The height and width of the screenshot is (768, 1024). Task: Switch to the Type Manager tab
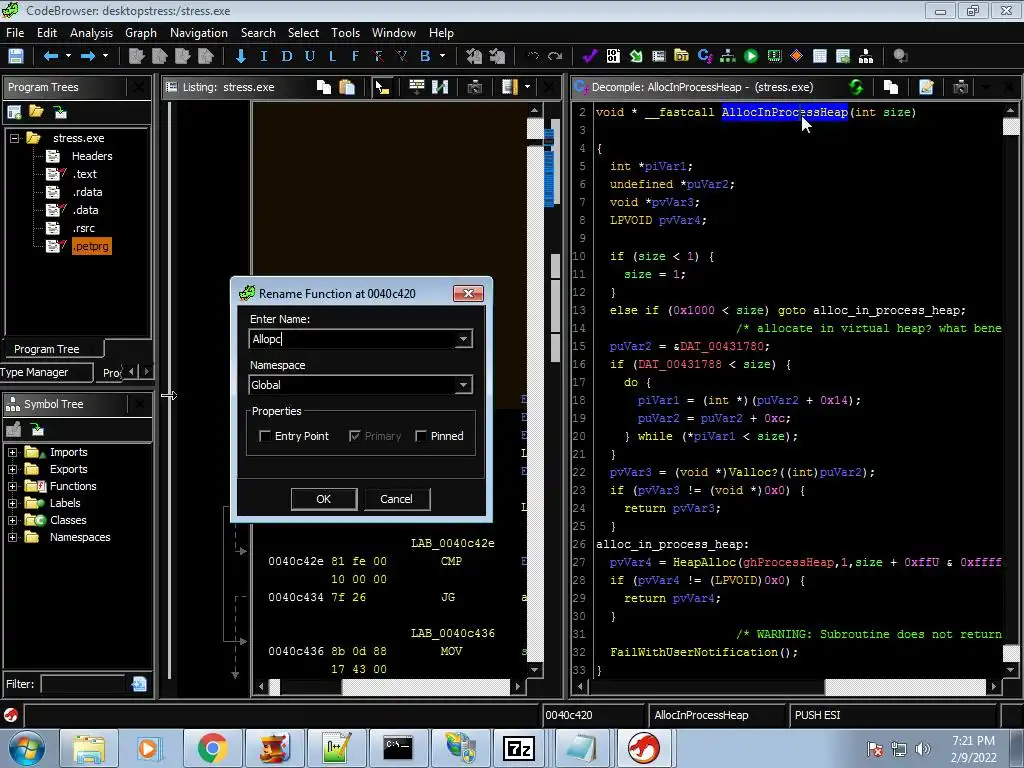(46, 372)
